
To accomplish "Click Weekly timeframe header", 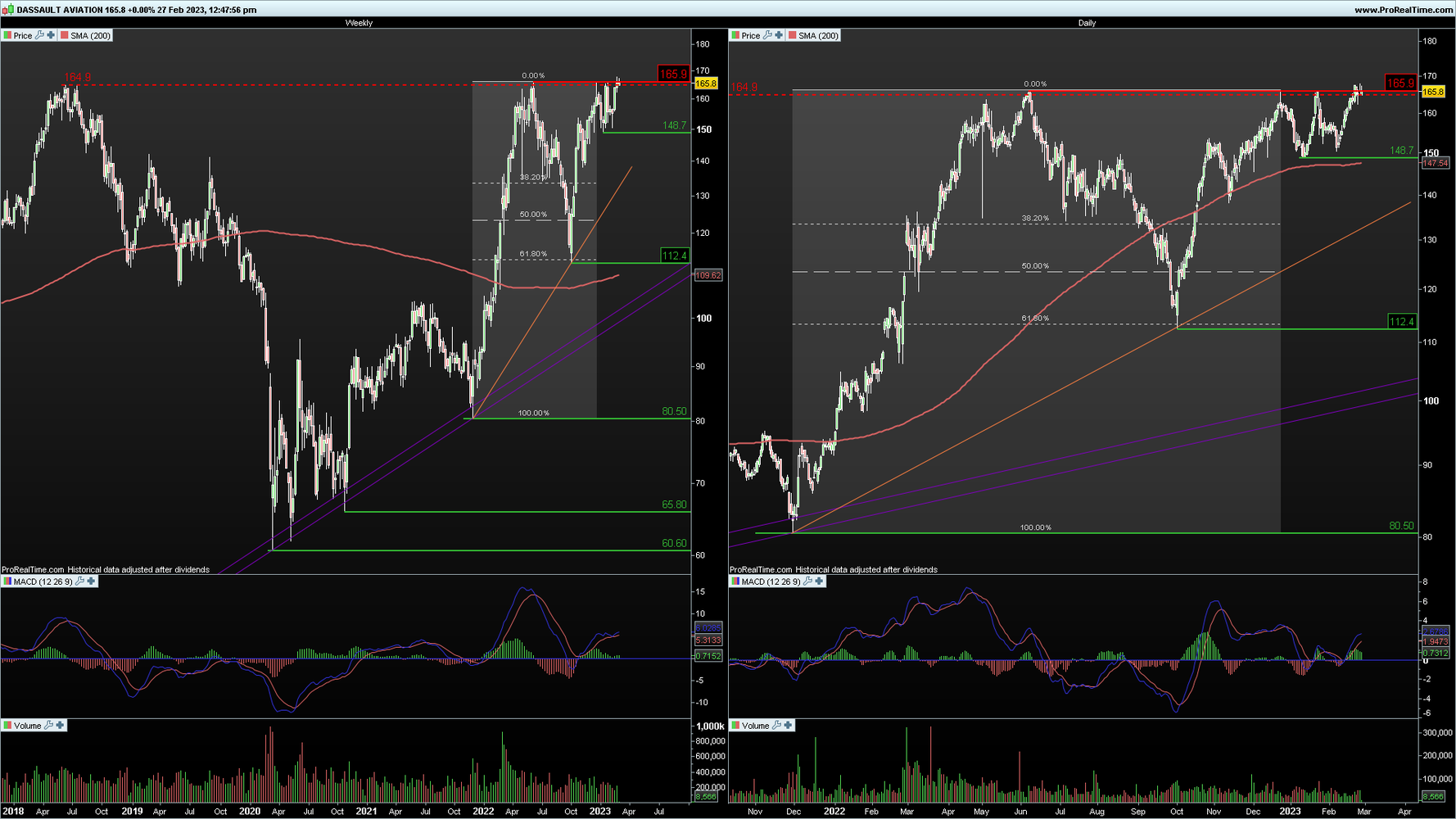I will click(359, 23).
